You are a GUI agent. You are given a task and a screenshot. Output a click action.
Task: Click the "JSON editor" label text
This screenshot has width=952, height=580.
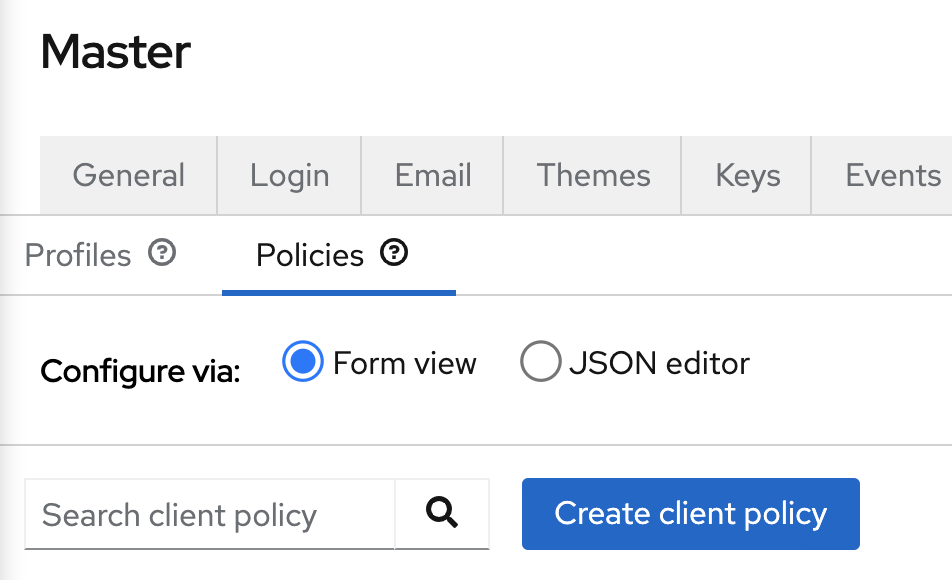tap(659, 364)
